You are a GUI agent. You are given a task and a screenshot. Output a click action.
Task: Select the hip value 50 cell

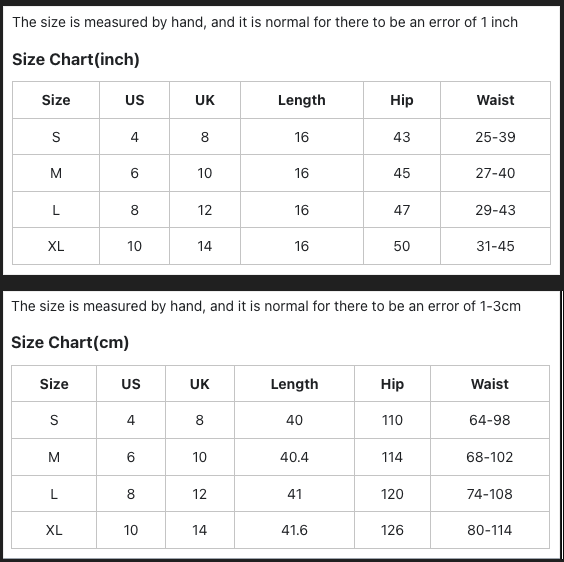(x=402, y=246)
